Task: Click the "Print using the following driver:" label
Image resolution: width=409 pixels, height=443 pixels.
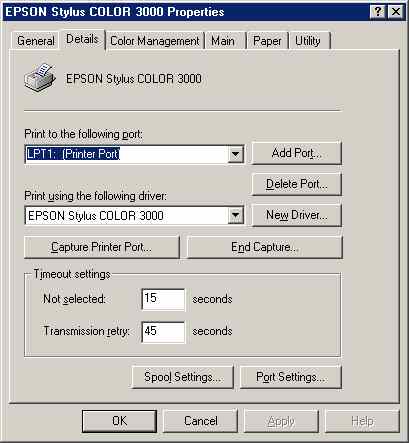Action: click(x=96, y=196)
